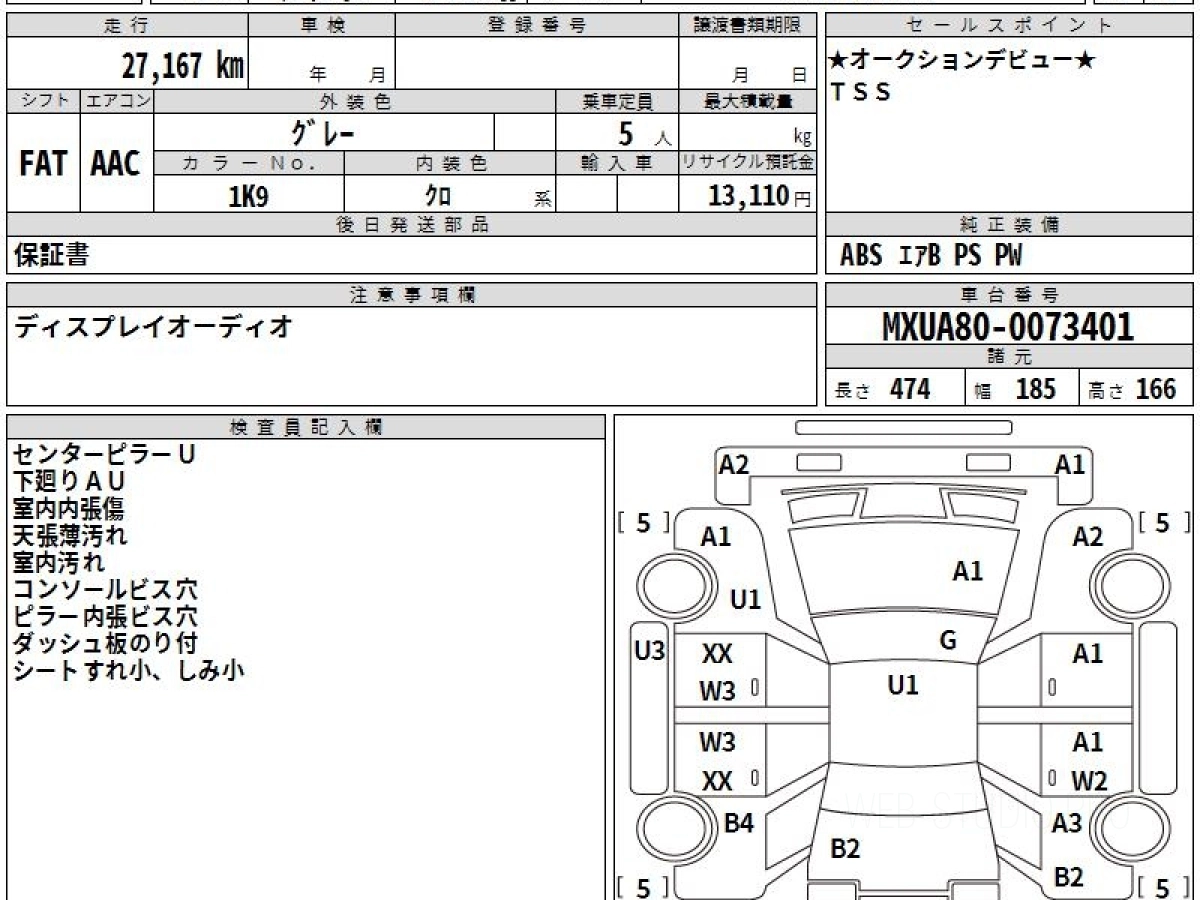The image size is (1200, 900).
Task: Click the FAT shift value
Action: [43, 164]
